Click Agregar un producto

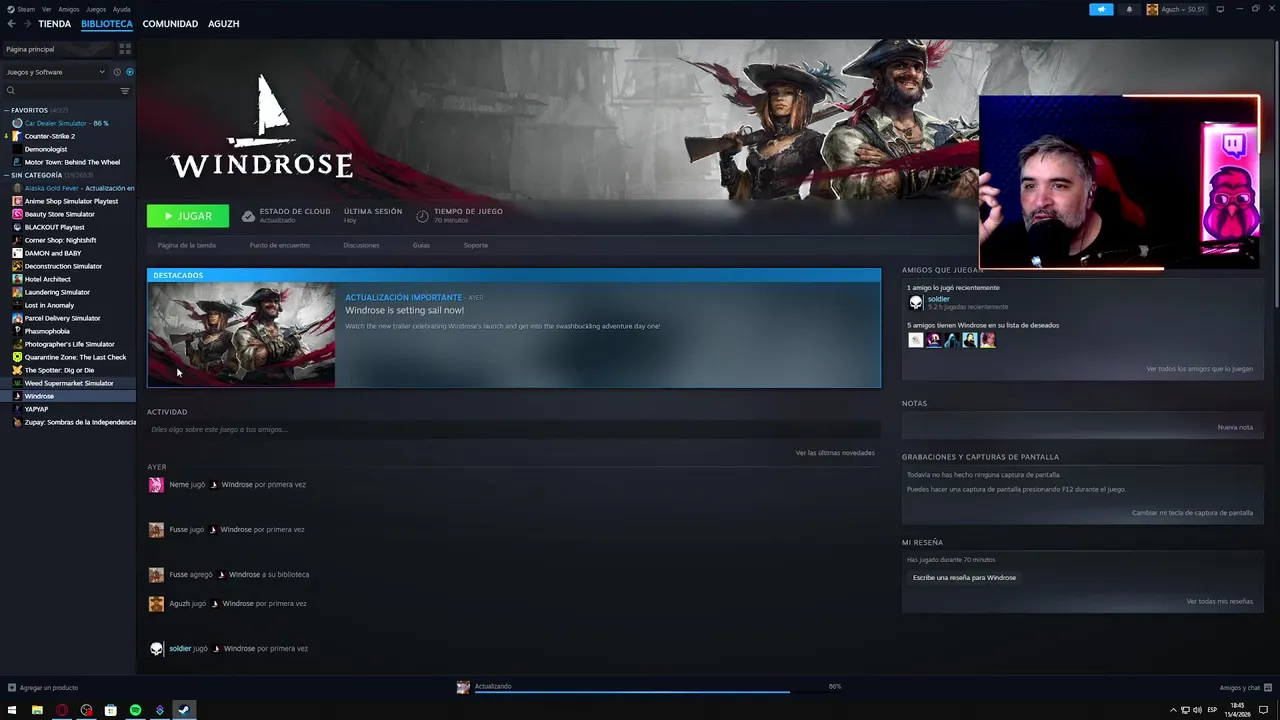[x=43, y=688]
